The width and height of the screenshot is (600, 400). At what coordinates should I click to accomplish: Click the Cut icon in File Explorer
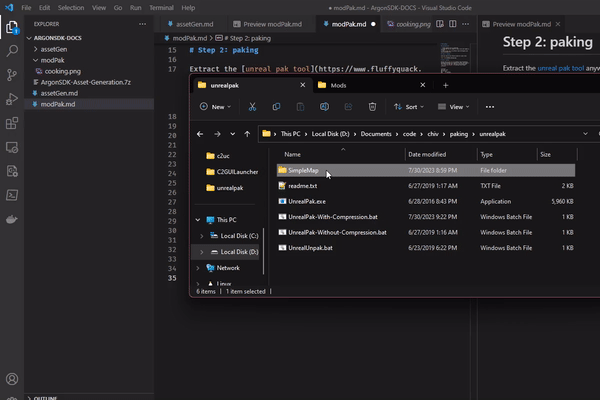251,106
